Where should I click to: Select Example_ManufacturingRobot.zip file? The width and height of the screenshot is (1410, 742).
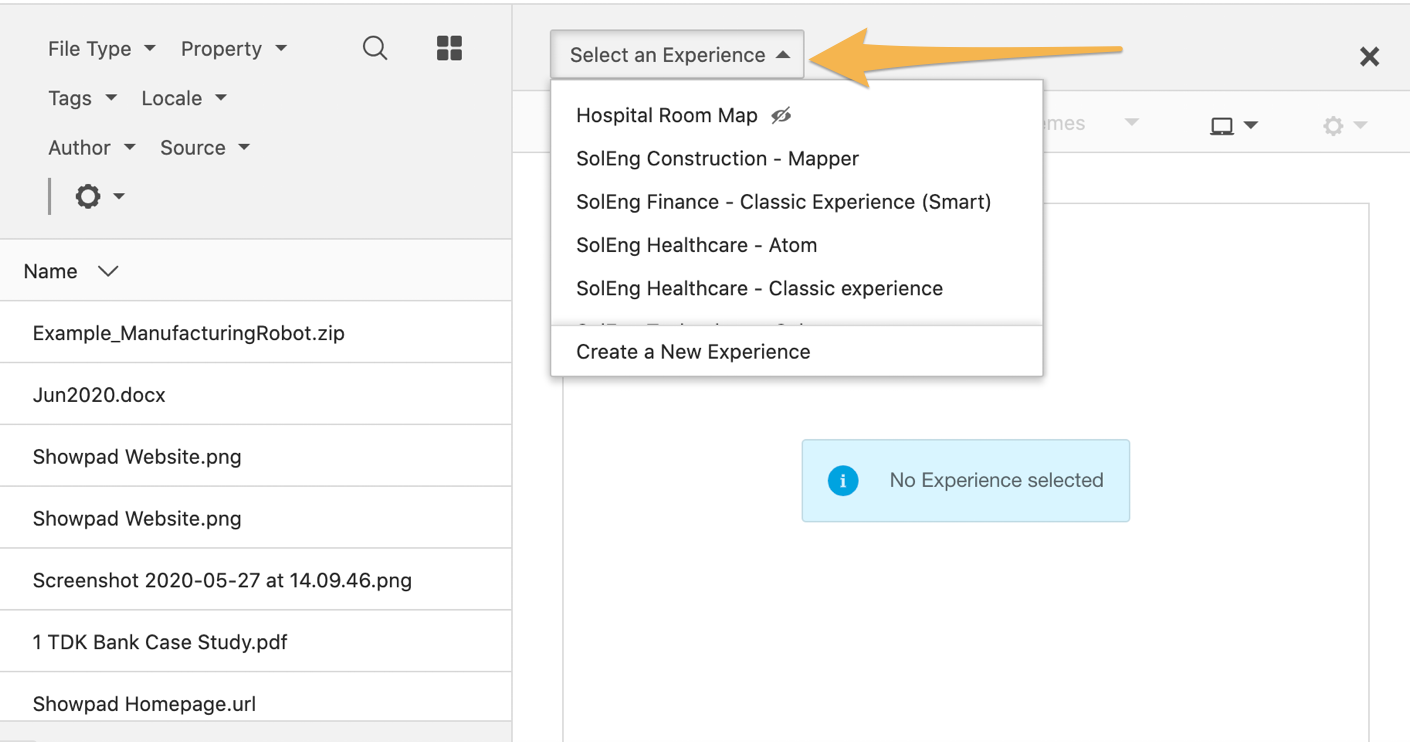point(256,333)
